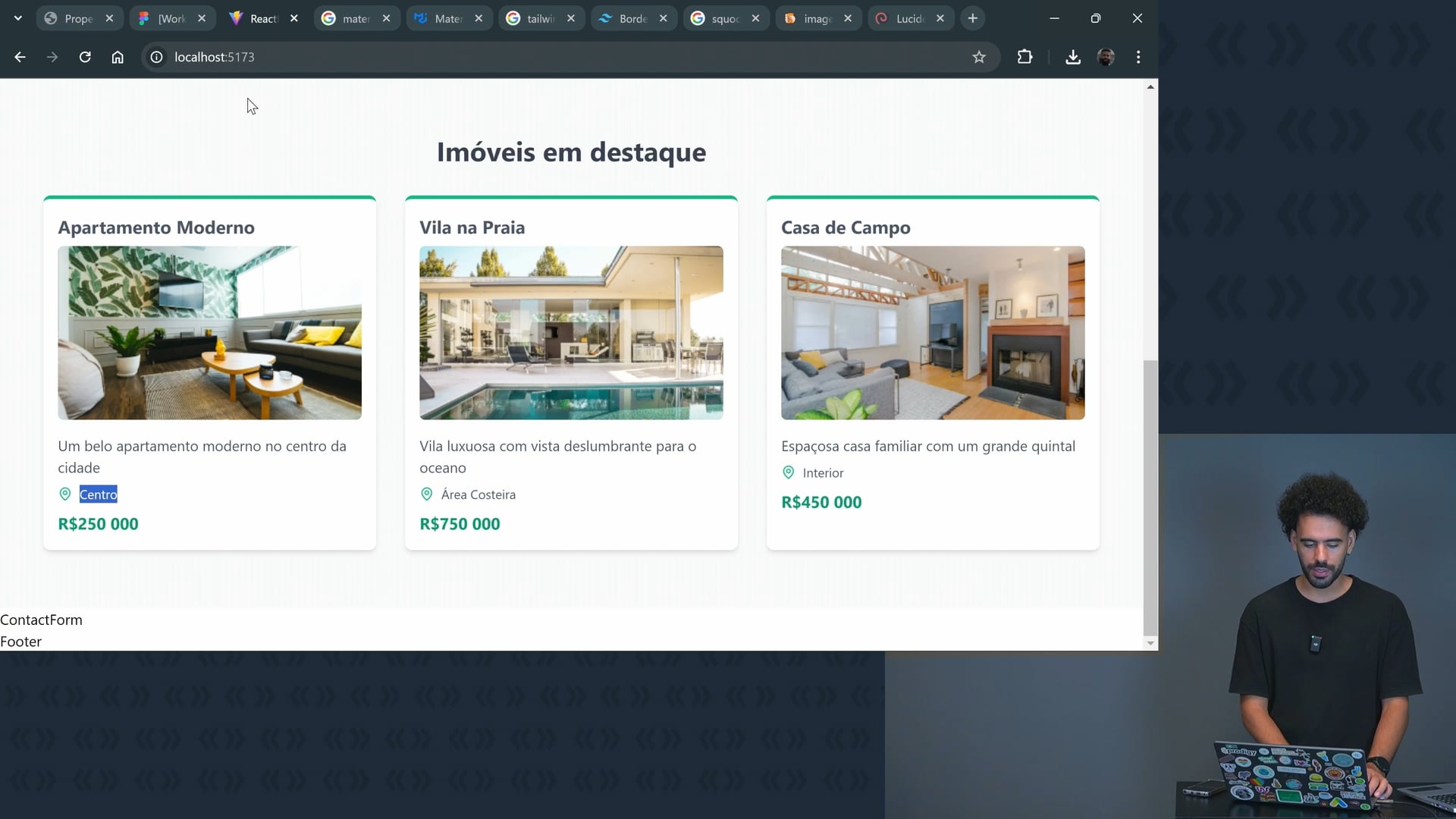The height and width of the screenshot is (819, 1456).
Task: Go back using the back arrow
Action: point(20,57)
